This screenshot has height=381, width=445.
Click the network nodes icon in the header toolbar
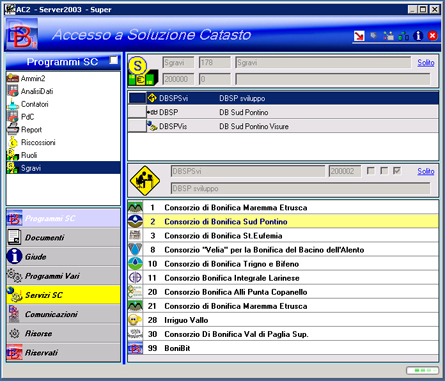click(388, 35)
